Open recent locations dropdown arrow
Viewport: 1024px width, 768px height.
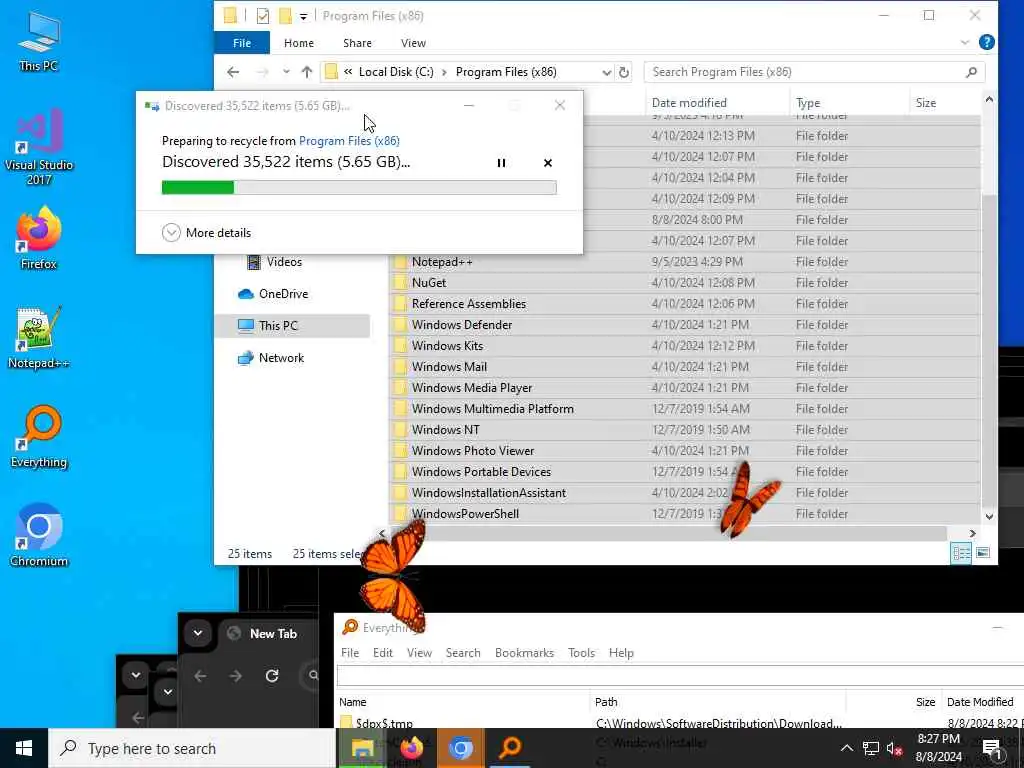(286, 72)
